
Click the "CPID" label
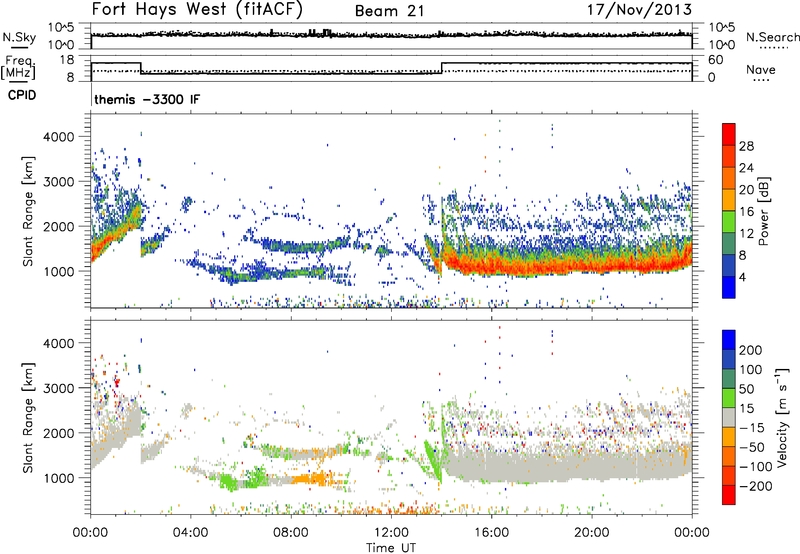22,95
